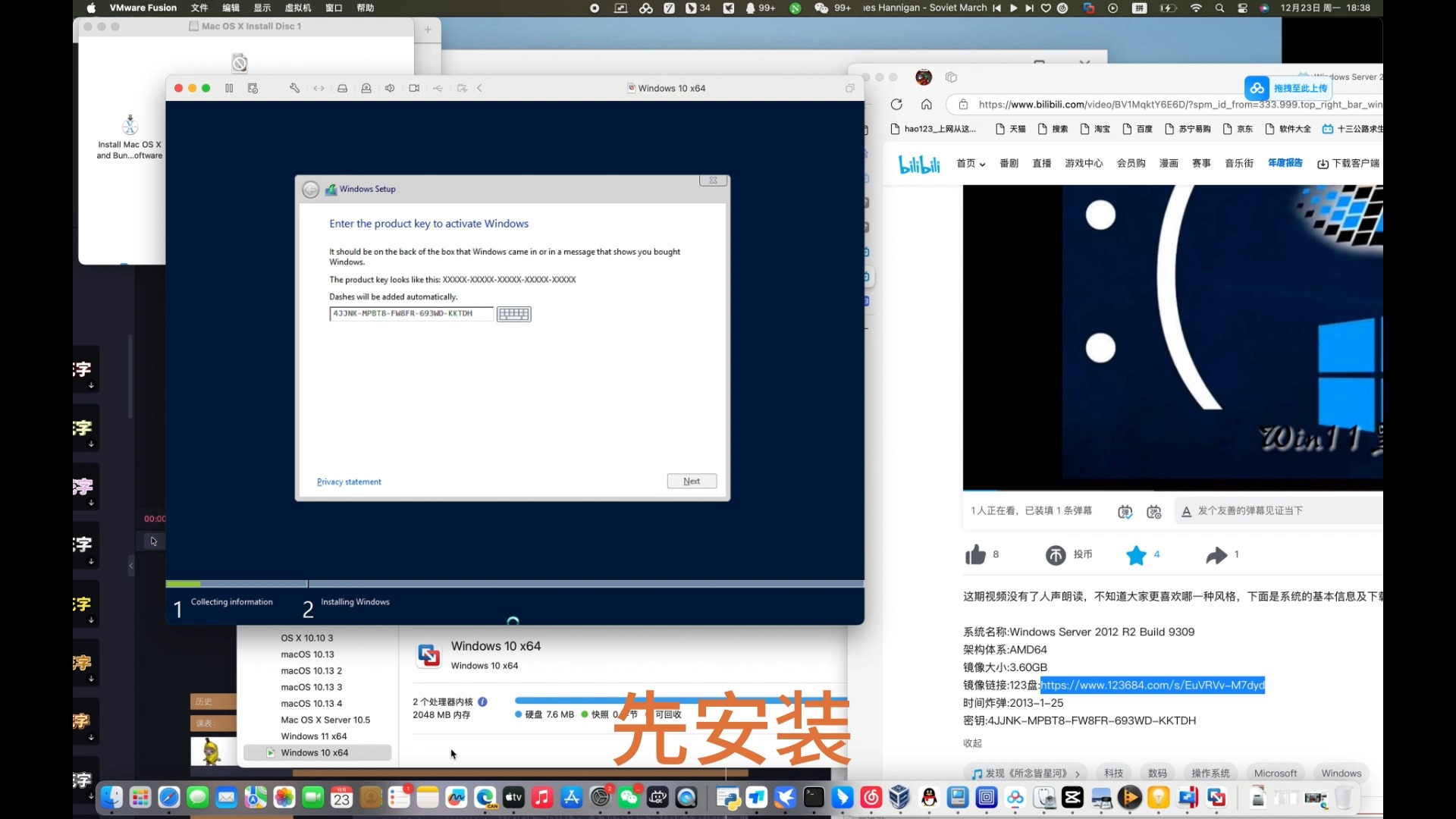Open the 虚拟机 menu in the menu bar
Image resolution: width=1456 pixels, height=819 pixels.
point(298,8)
